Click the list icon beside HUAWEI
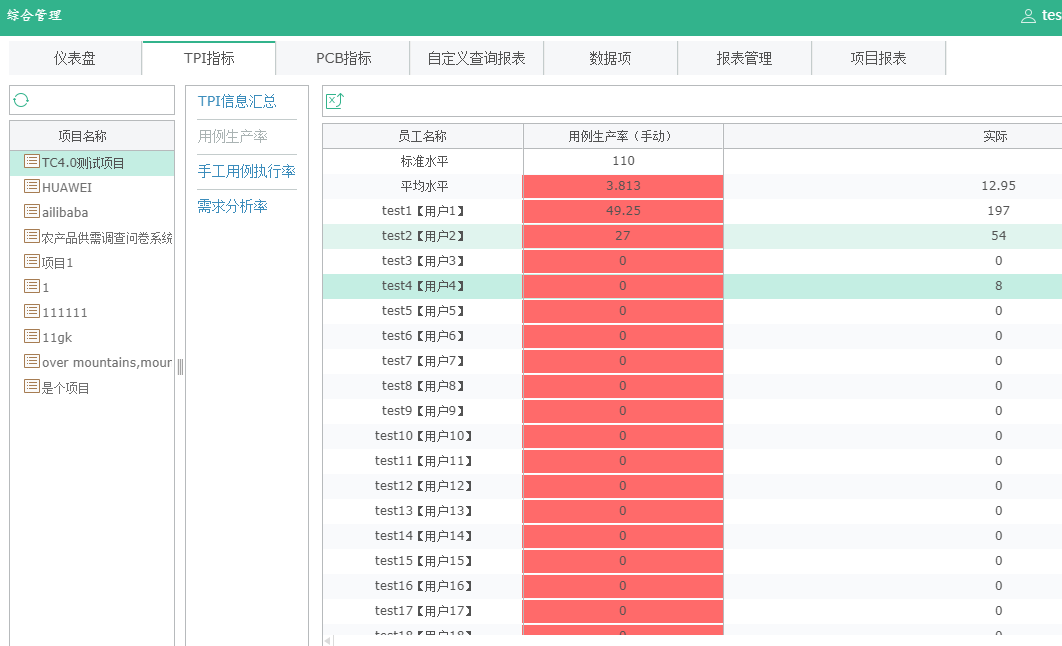The image size is (1062, 646). tap(32, 186)
